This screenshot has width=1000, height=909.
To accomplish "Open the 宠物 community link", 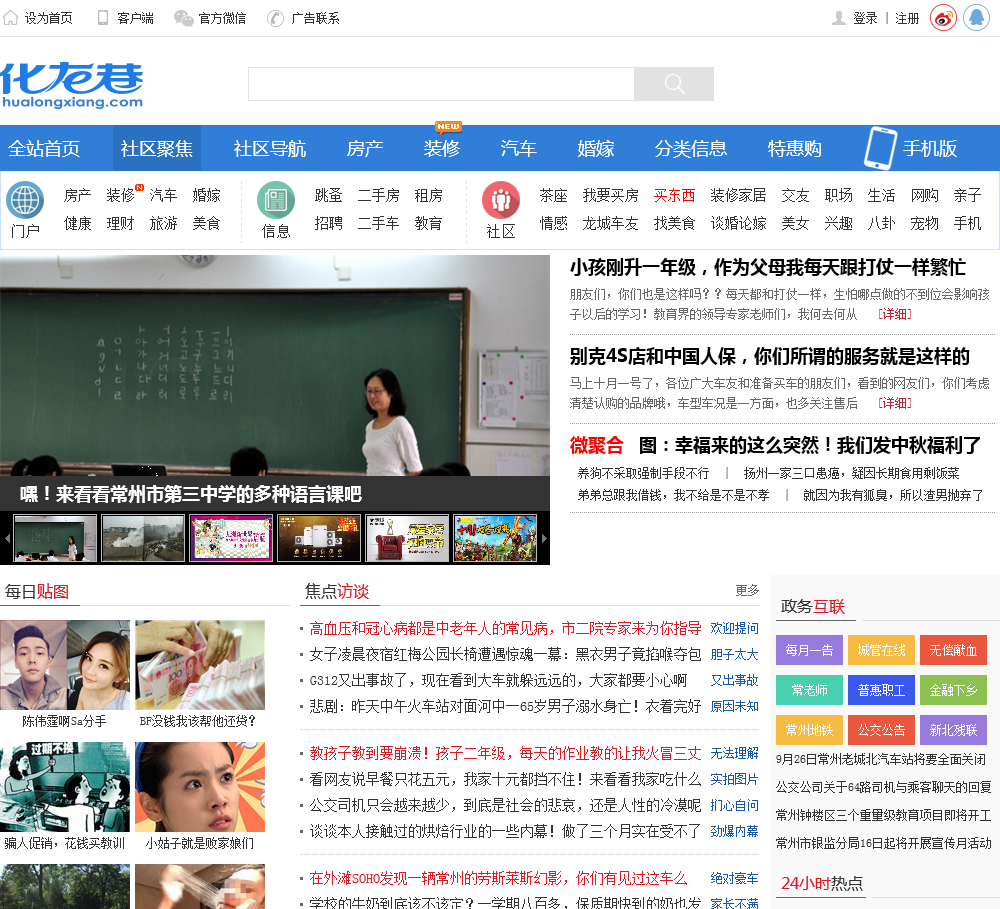I will (924, 223).
